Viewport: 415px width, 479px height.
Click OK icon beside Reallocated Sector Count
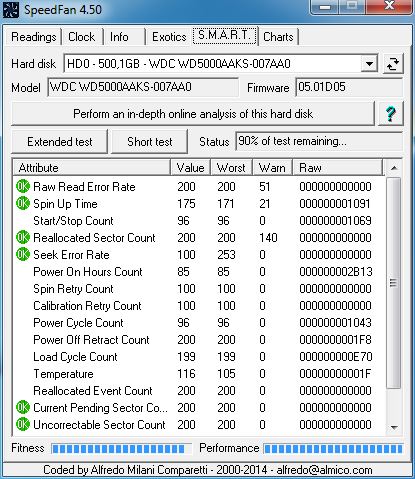click(23, 237)
